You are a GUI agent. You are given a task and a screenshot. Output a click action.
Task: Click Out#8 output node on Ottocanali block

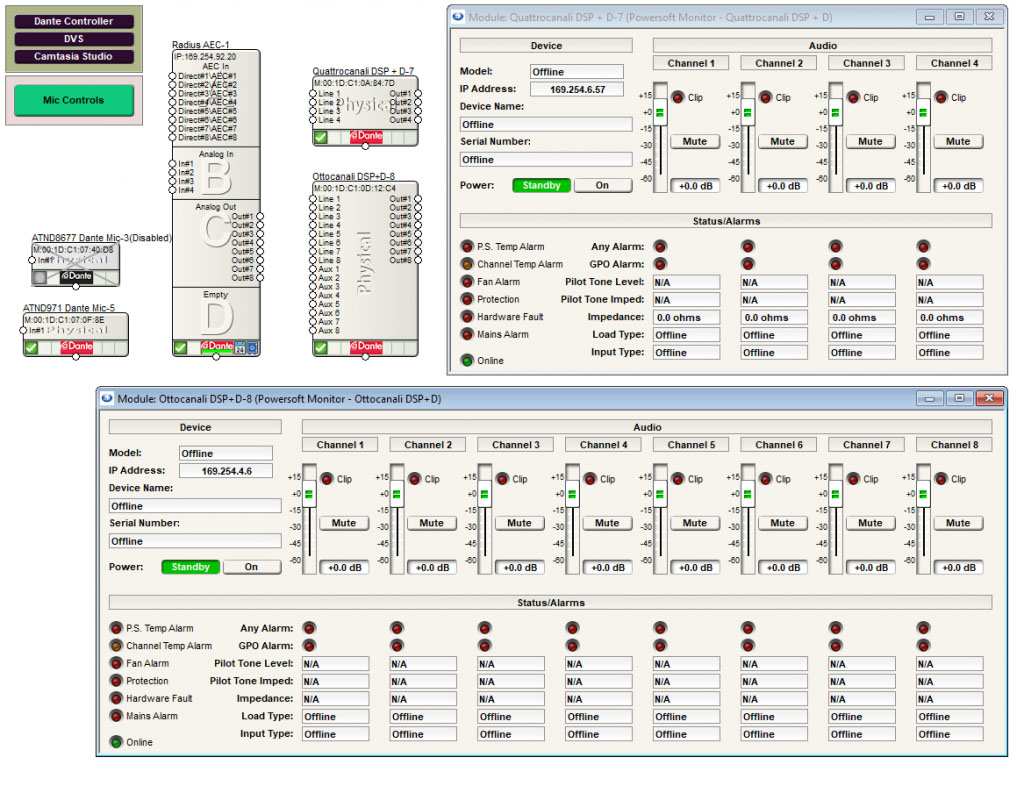(x=418, y=260)
